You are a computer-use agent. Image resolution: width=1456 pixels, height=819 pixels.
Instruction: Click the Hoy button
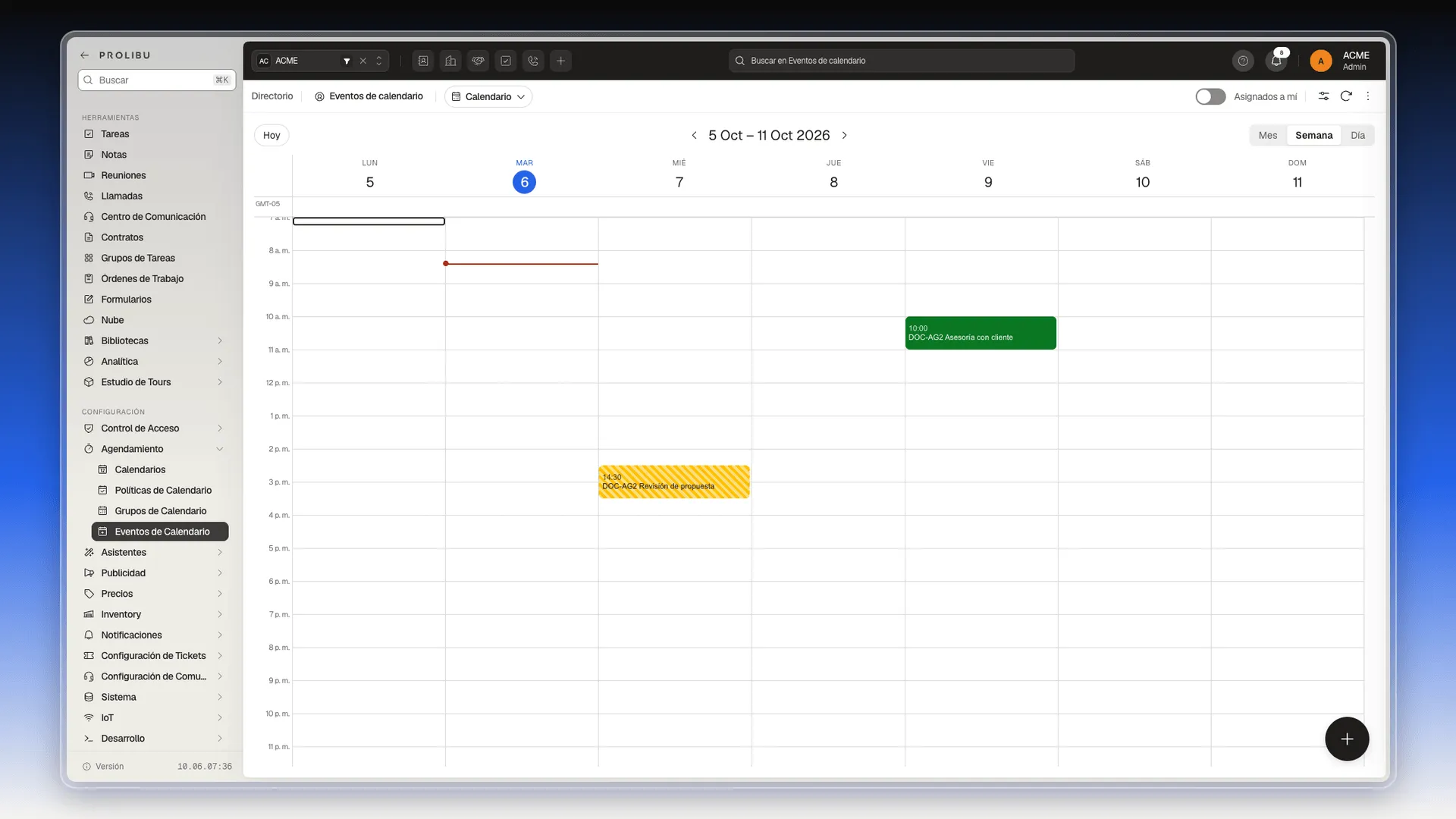coord(271,135)
